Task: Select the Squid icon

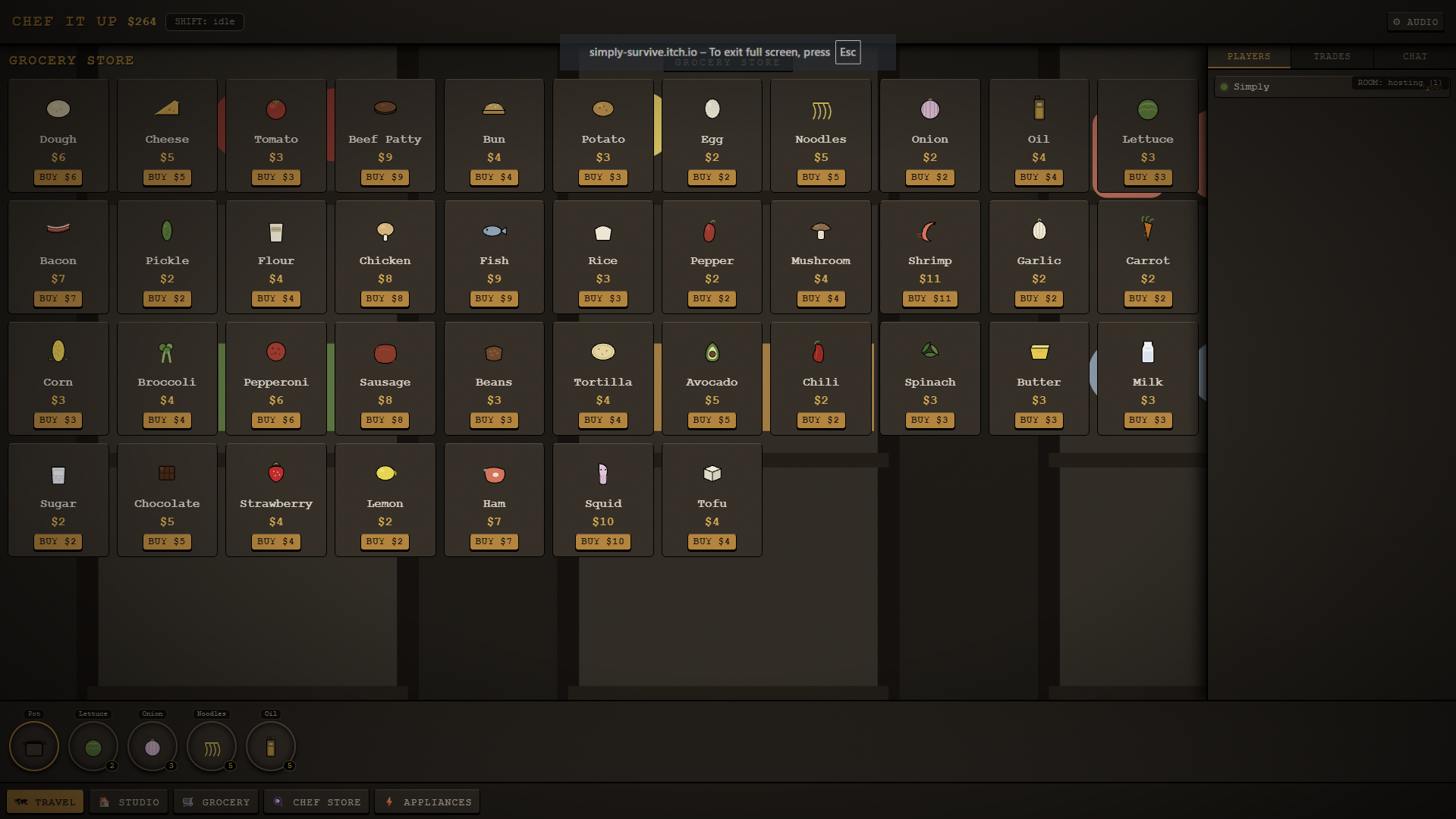Action: tap(602, 474)
